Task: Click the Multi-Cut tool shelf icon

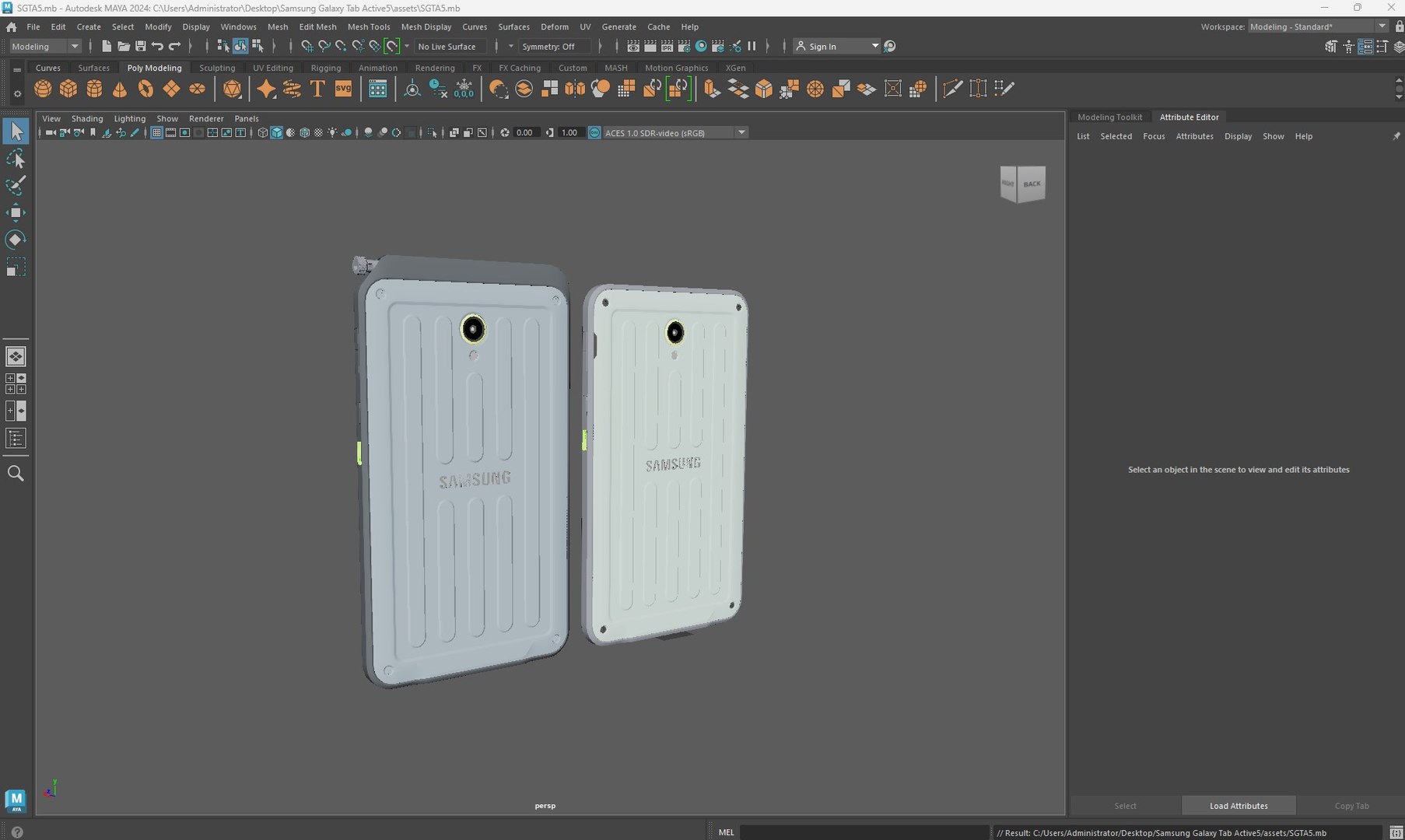Action: [x=952, y=89]
